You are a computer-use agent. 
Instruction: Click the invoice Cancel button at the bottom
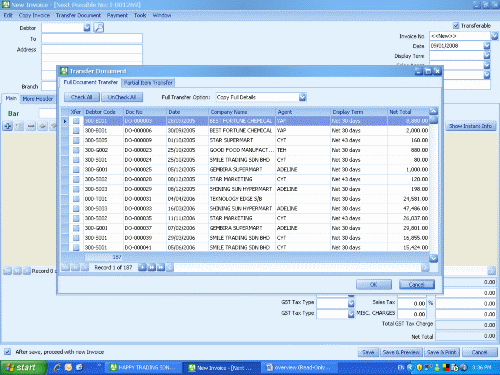[x=480, y=352]
